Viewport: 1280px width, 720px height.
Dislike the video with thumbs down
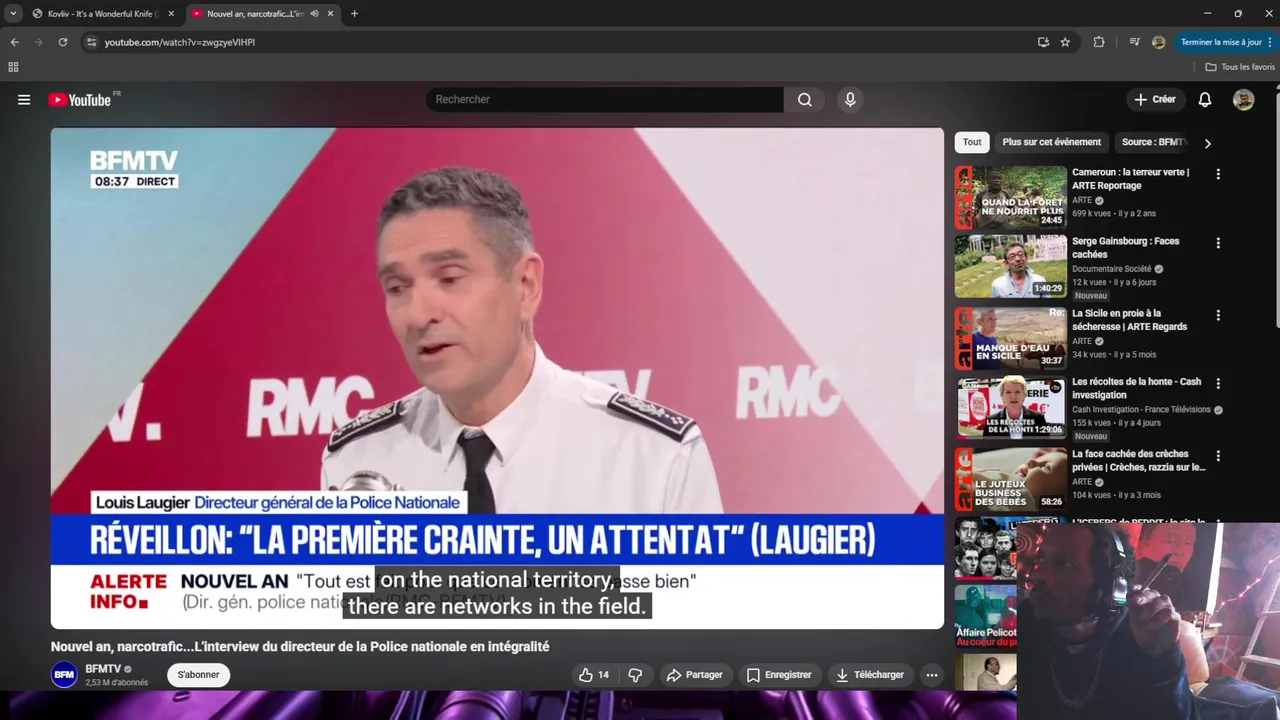(635, 675)
